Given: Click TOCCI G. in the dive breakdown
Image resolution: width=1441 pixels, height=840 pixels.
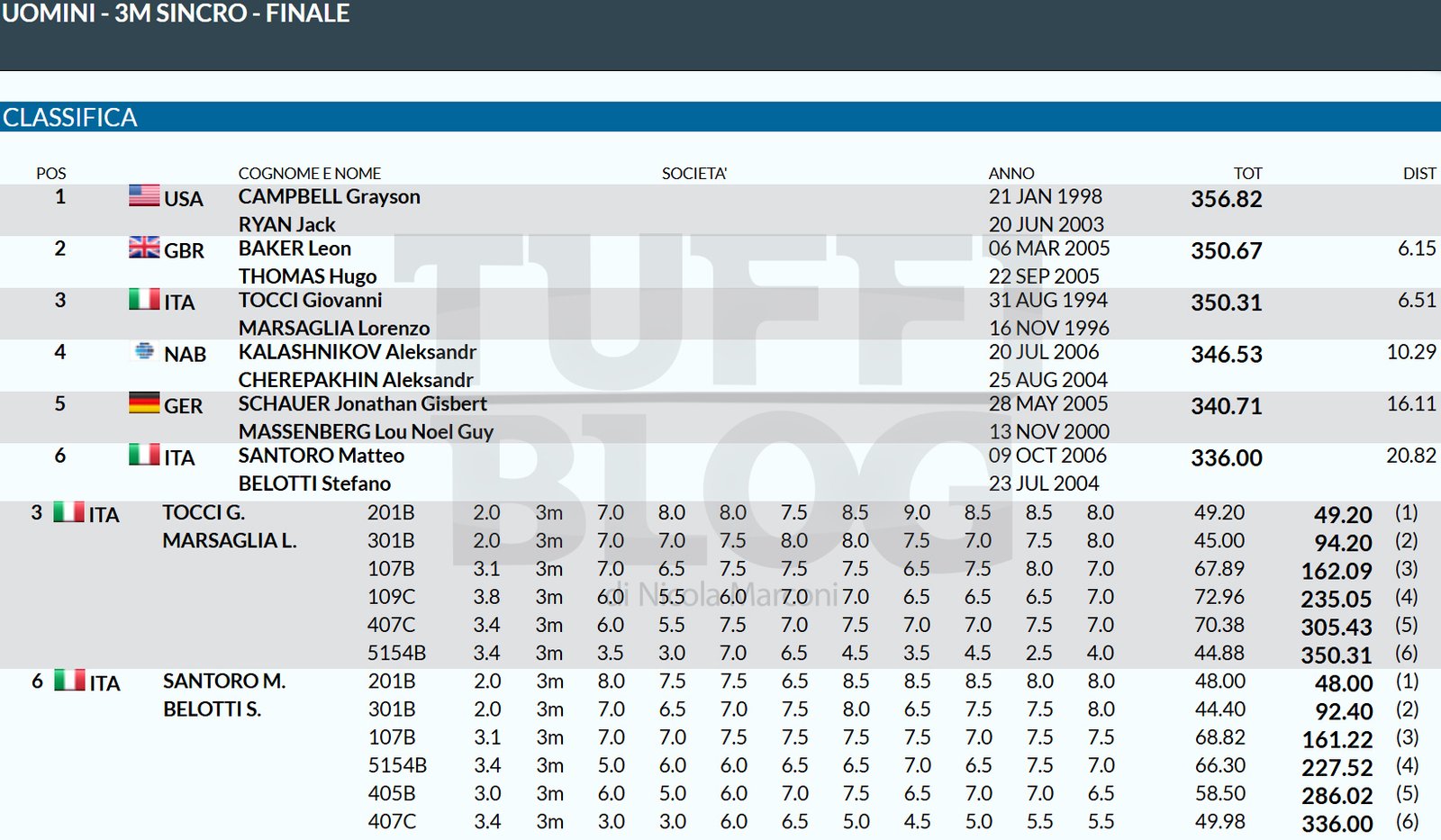Looking at the screenshot, I should coord(204,512).
